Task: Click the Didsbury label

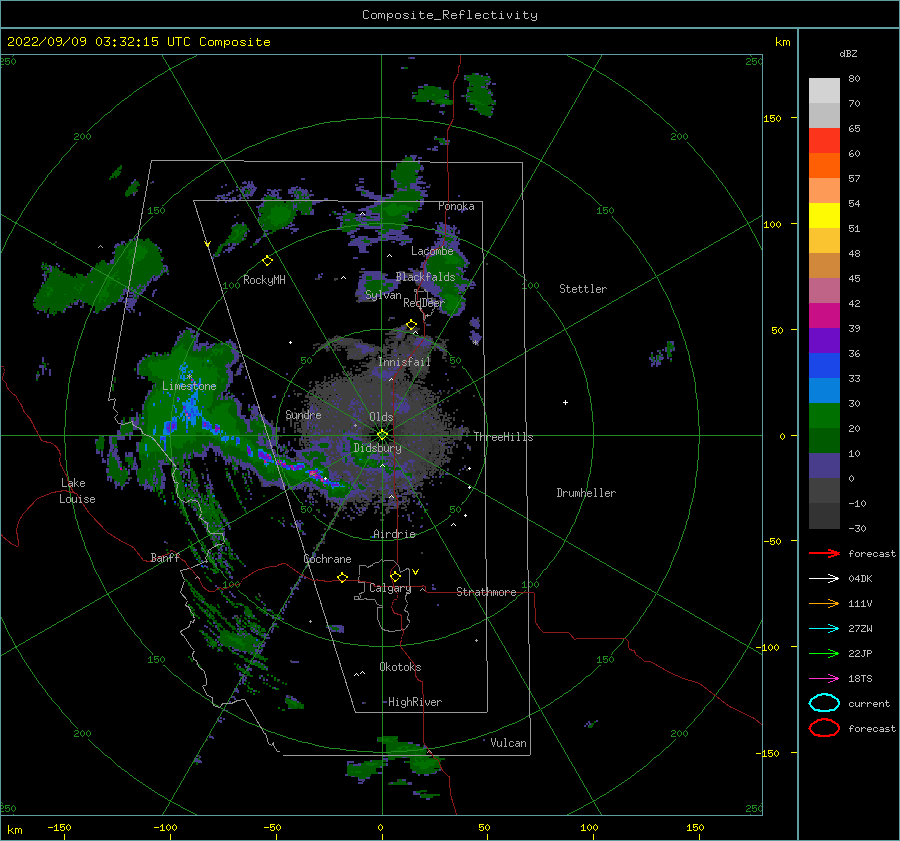Action: tap(378, 448)
